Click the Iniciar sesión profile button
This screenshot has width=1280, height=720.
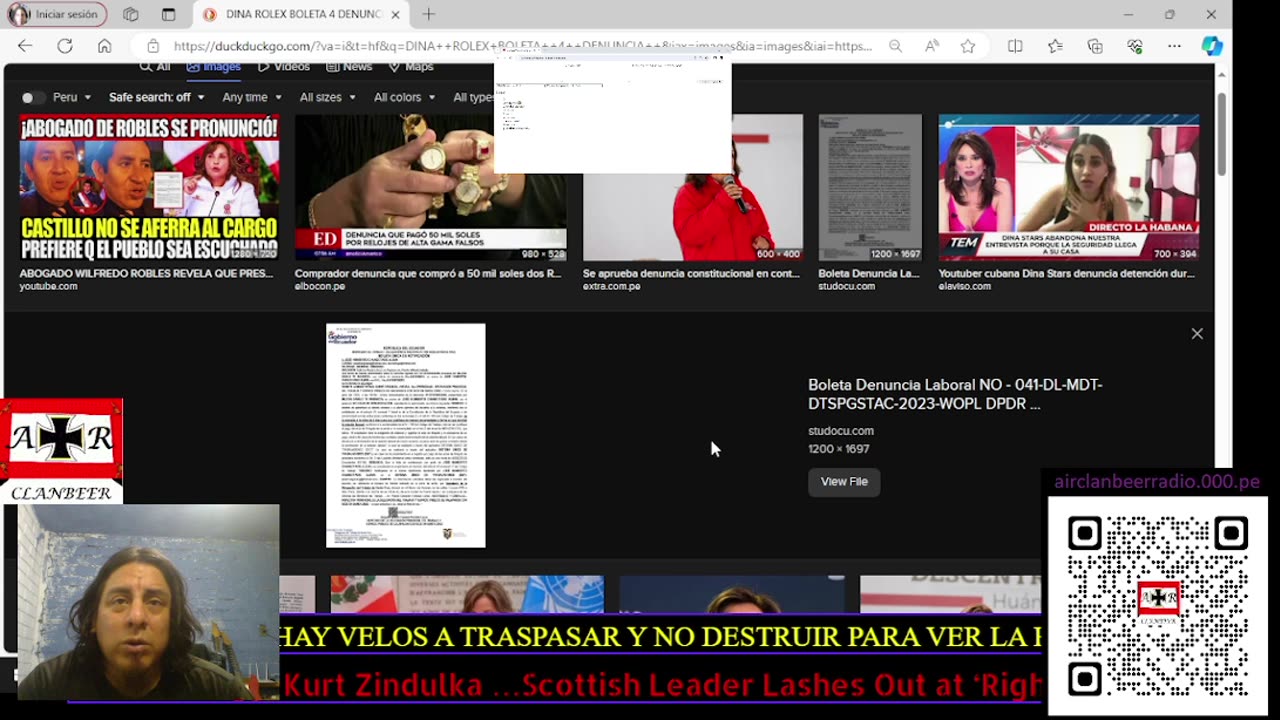click(55, 14)
